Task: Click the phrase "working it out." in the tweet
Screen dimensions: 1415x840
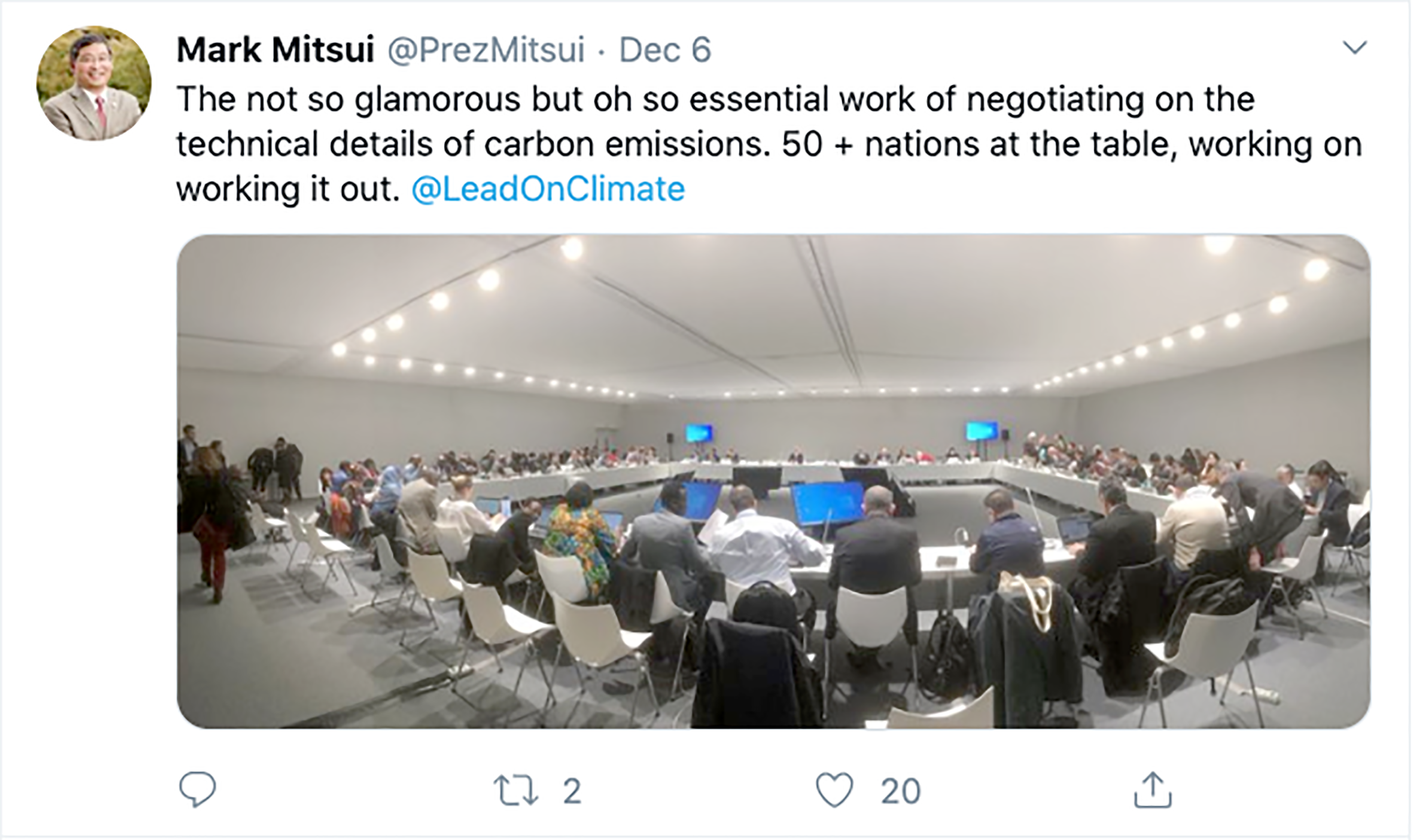Action: pyautogui.click(x=288, y=189)
